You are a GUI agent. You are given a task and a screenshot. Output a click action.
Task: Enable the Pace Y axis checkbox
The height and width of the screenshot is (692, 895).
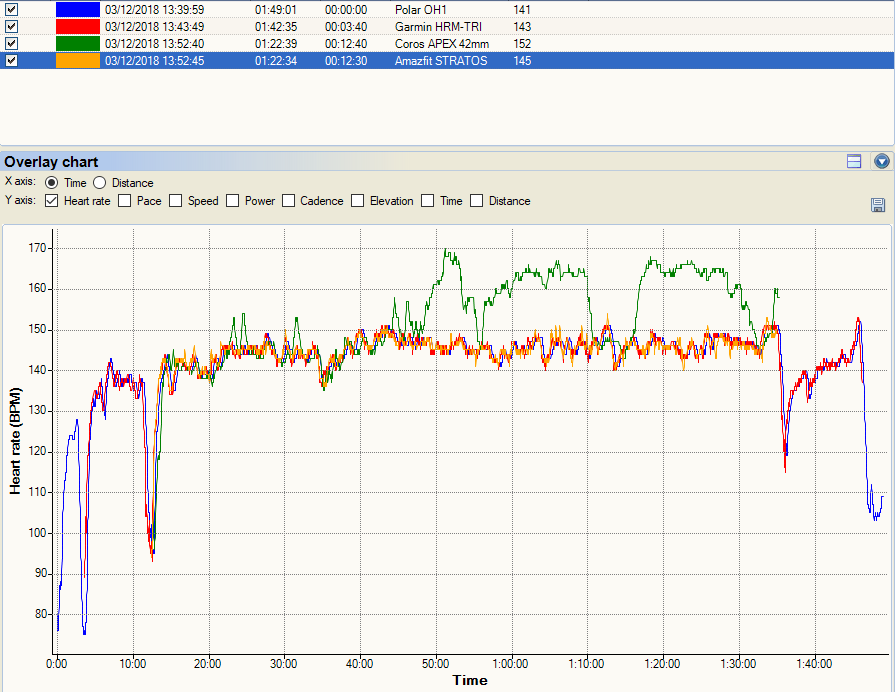pyautogui.click(x=124, y=201)
